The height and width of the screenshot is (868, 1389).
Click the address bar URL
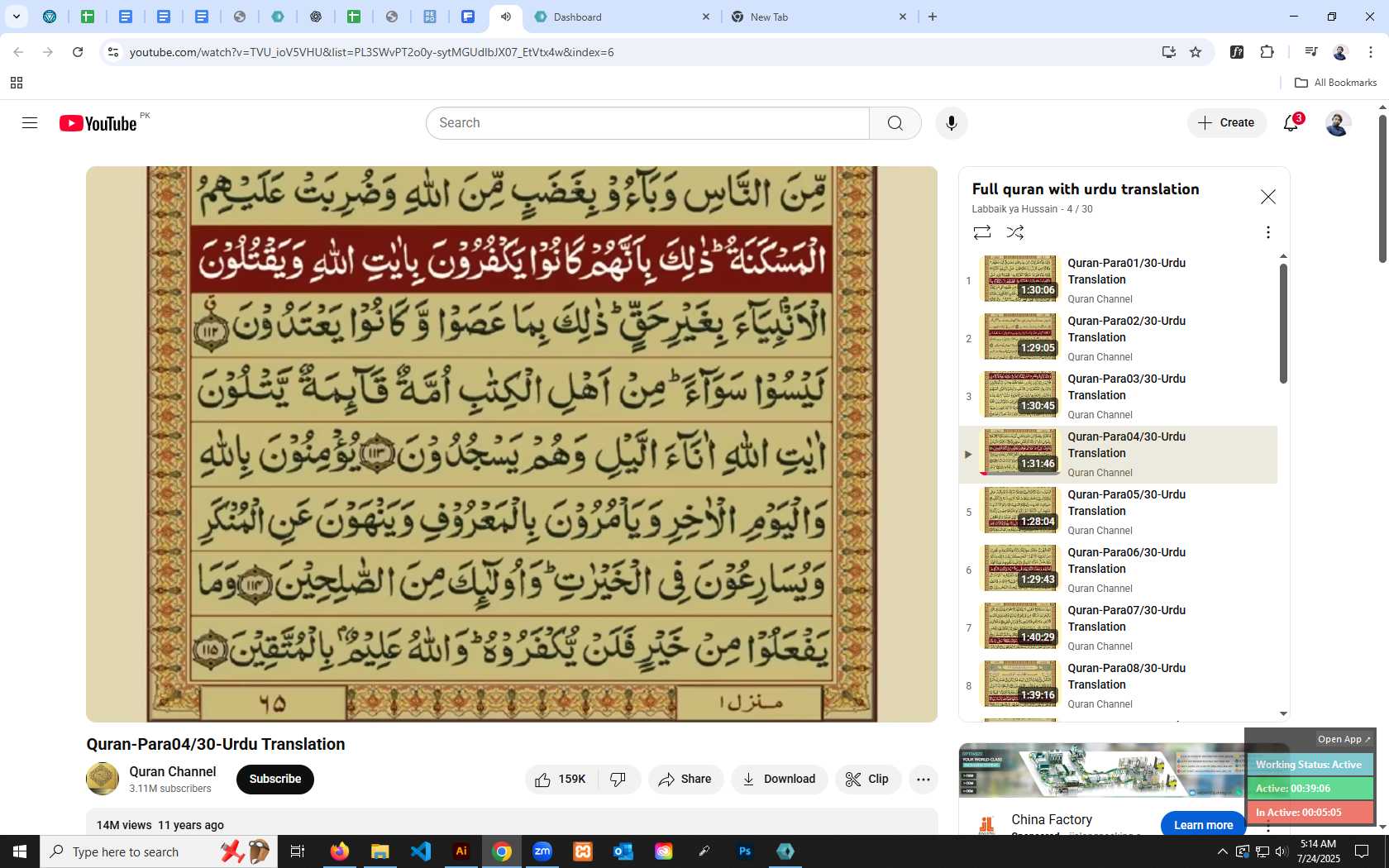click(x=371, y=52)
